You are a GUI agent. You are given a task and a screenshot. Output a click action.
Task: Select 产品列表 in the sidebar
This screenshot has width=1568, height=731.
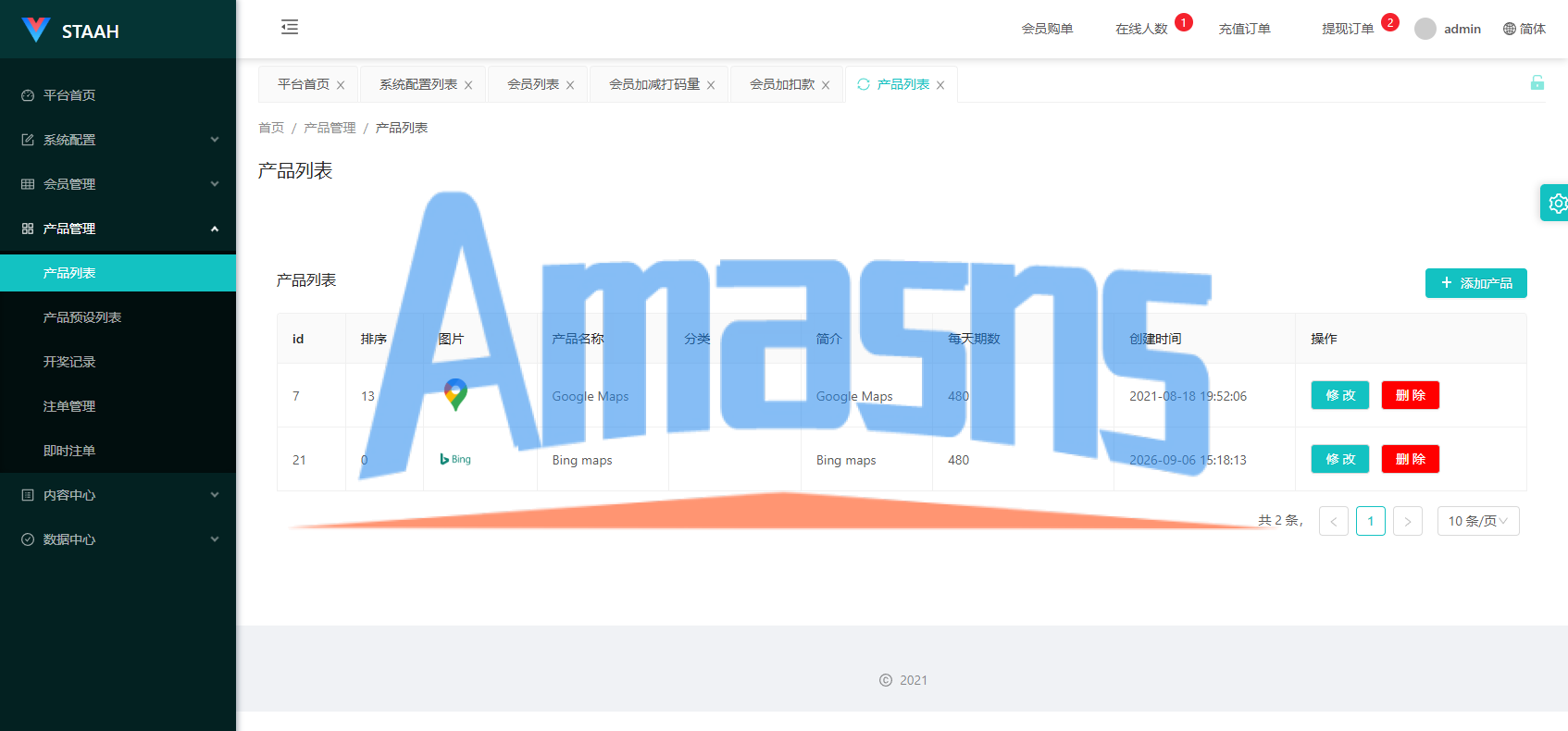point(118,273)
